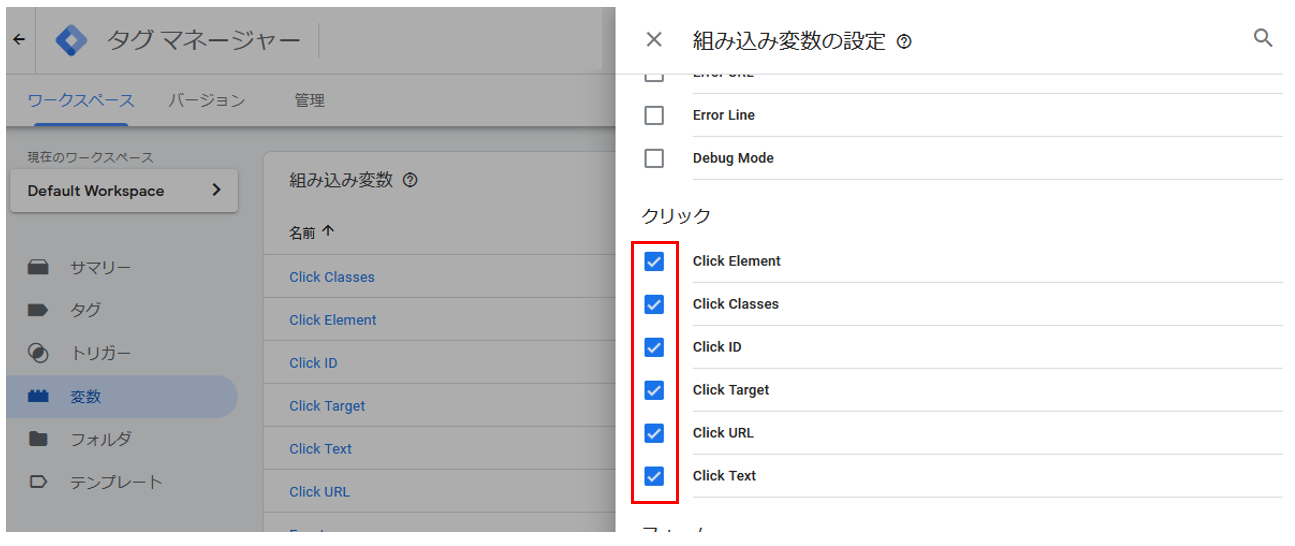The width and height of the screenshot is (1295, 546).
Task: Click the search magnifier in settings panel
Action: pos(1263,38)
